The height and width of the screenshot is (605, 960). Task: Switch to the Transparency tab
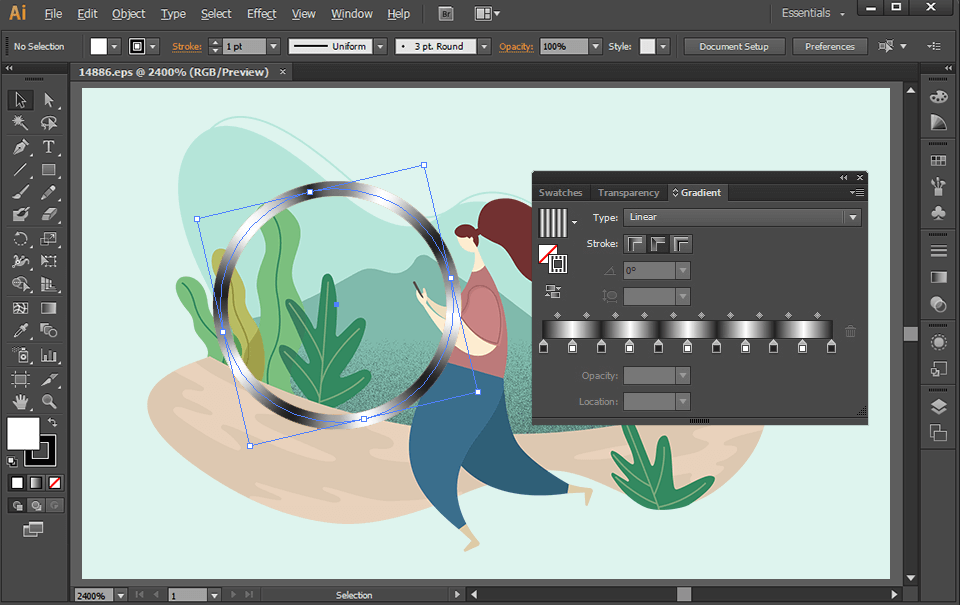[628, 192]
